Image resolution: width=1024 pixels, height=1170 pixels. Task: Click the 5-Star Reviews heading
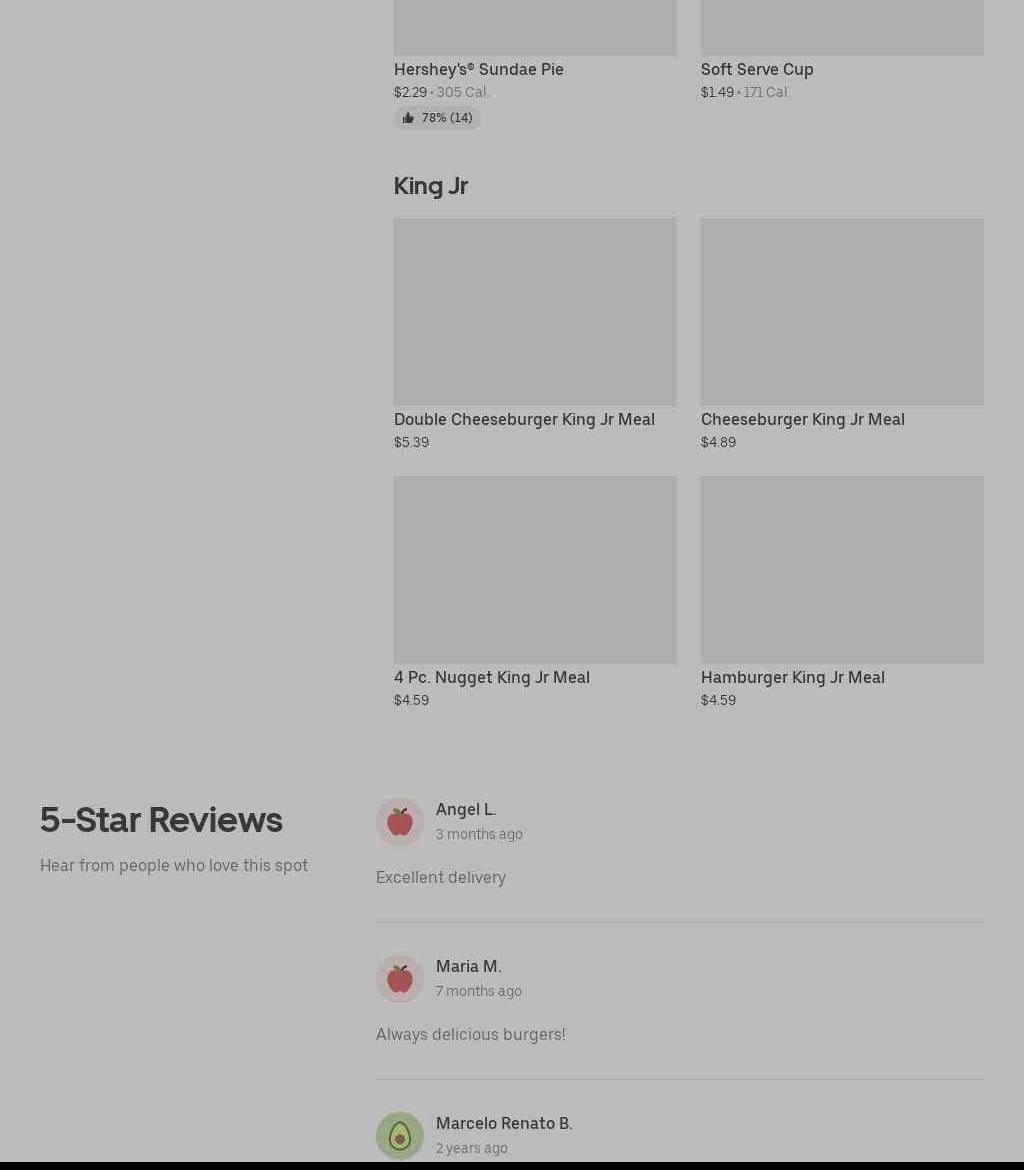coord(161,819)
